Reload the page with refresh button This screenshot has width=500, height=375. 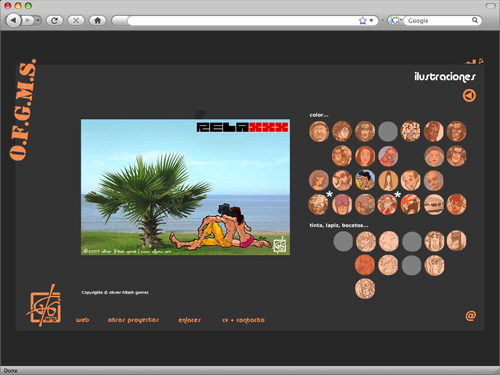coord(55,21)
